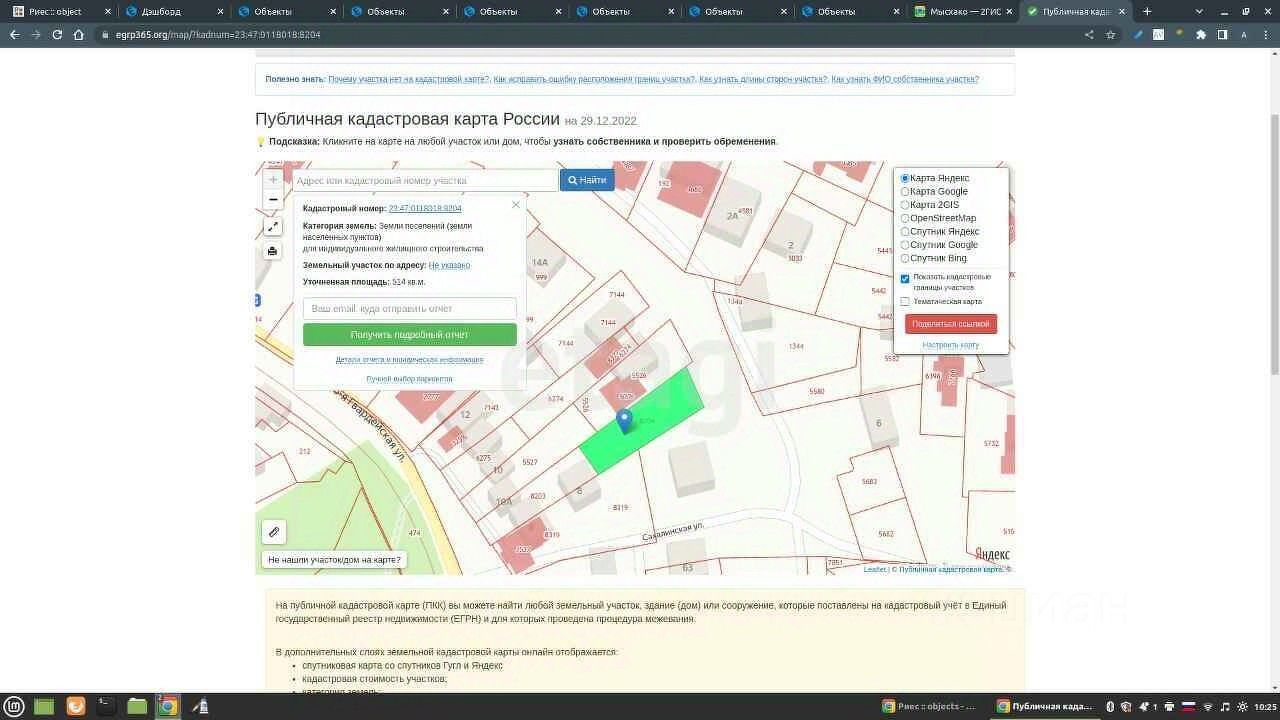1280x720 pixels.
Task: Close the cadastral info popup
Action: 516,205
